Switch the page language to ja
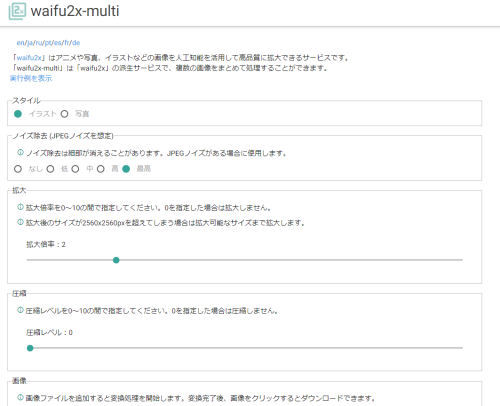 (x=30, y=43)
